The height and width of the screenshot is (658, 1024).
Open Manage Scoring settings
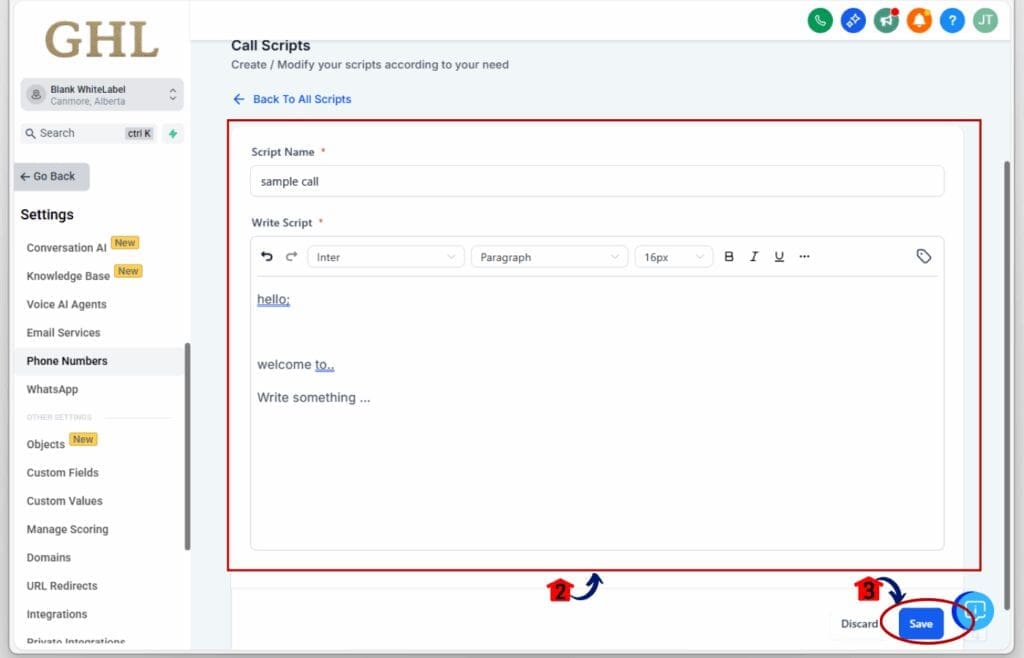tap(67, 529)
